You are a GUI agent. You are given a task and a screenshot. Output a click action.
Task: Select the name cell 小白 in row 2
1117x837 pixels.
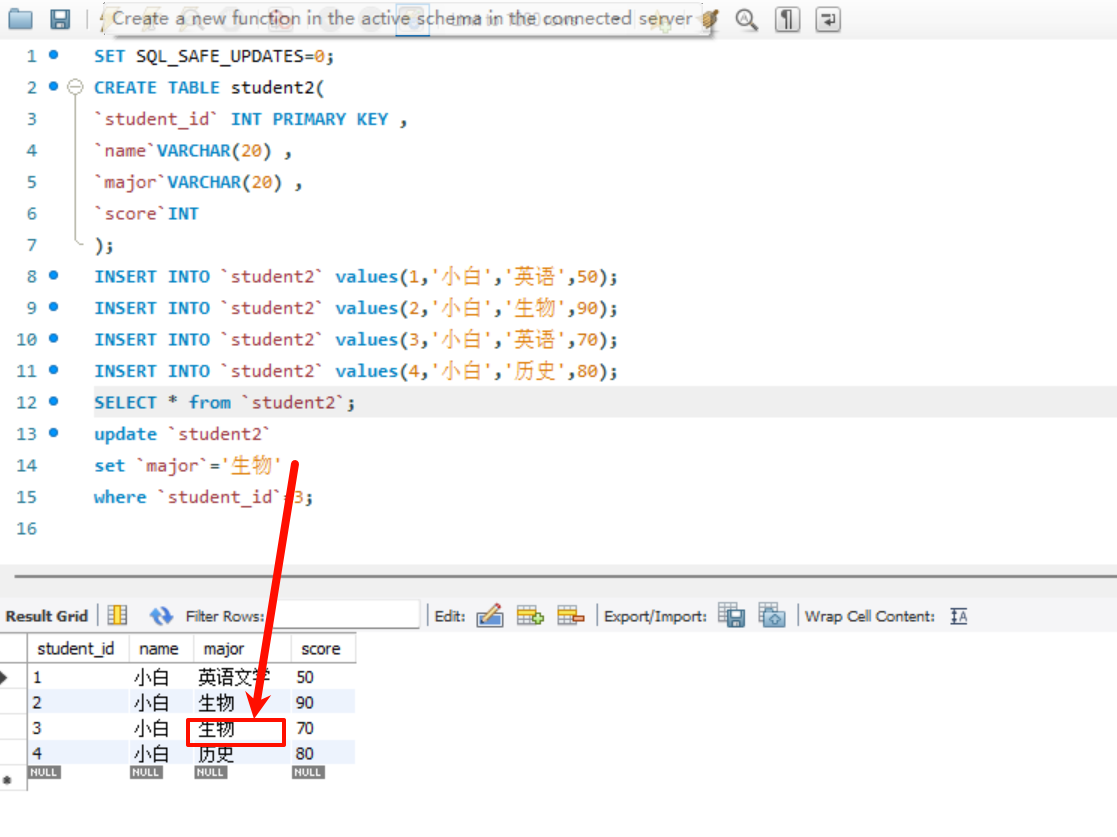point(161,702)
